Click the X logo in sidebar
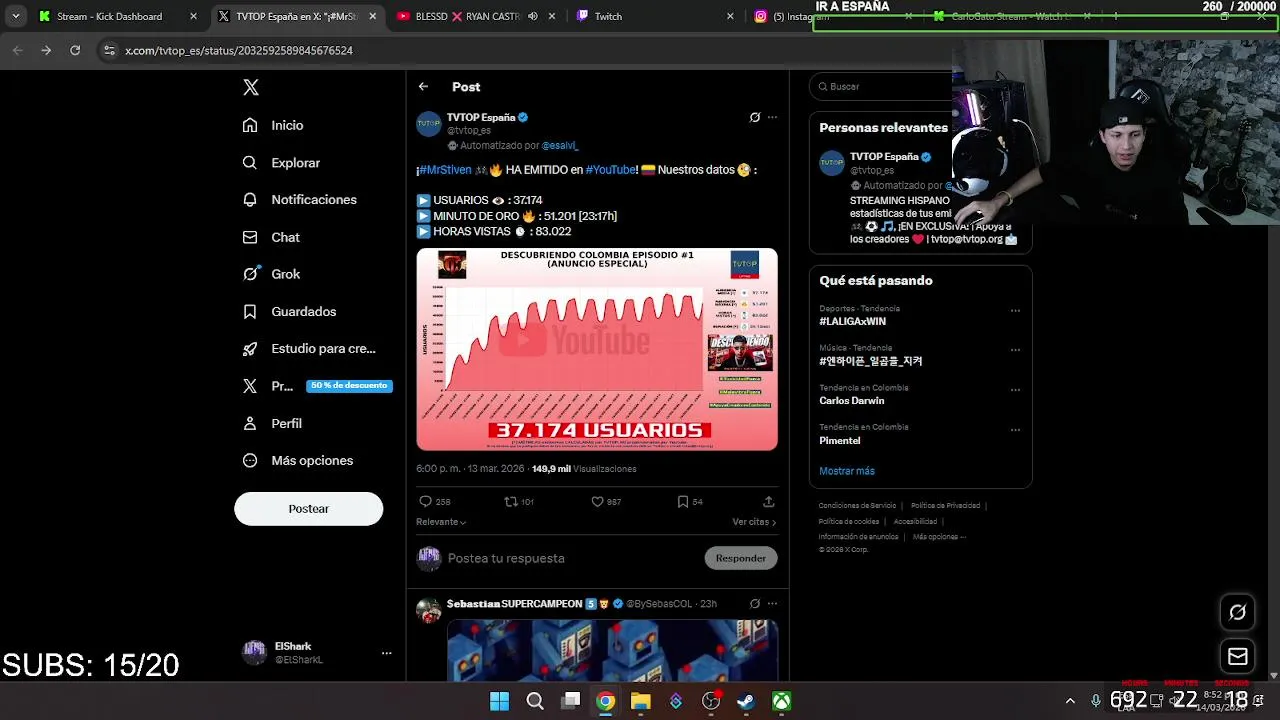 coord(251,87)
